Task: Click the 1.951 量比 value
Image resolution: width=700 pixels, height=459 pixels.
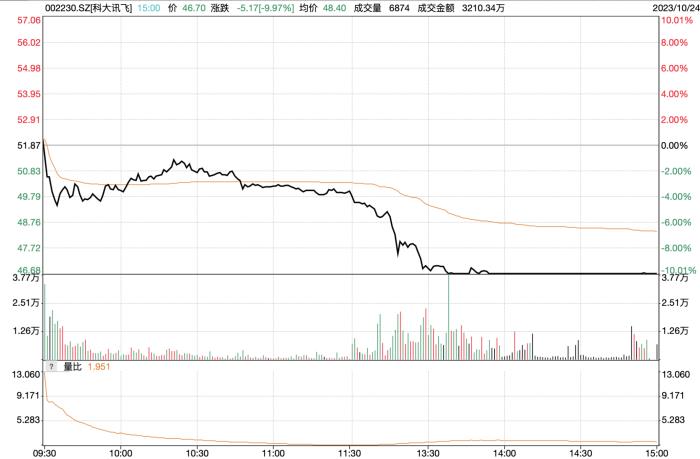Action: coord(99,367)
